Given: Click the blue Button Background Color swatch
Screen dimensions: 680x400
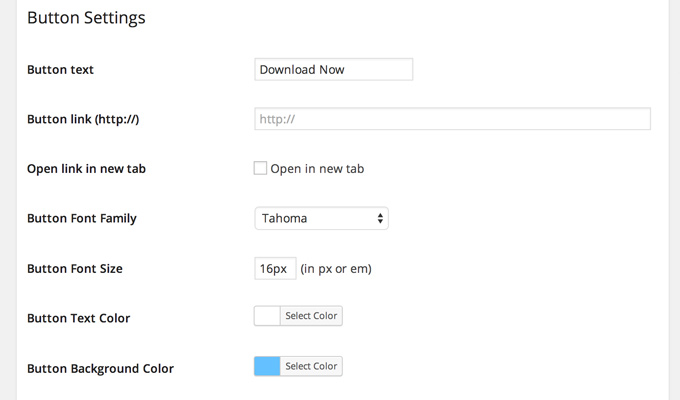Looking at the screenshot, I should coord(267,366).
